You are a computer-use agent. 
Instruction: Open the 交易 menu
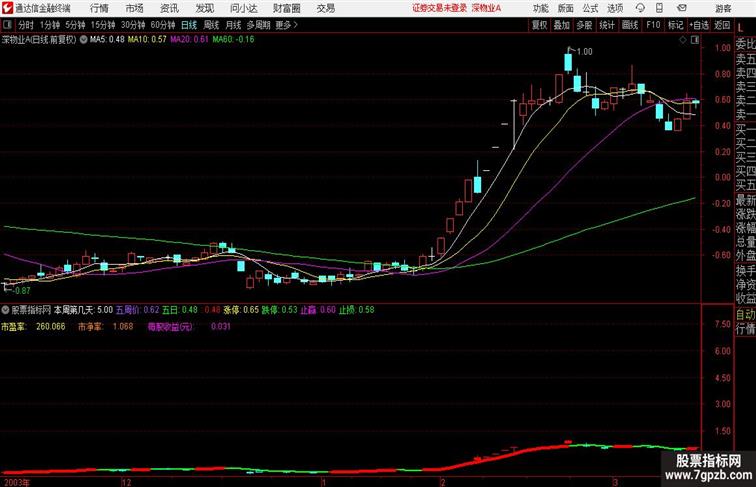click(x=325, y=8)
